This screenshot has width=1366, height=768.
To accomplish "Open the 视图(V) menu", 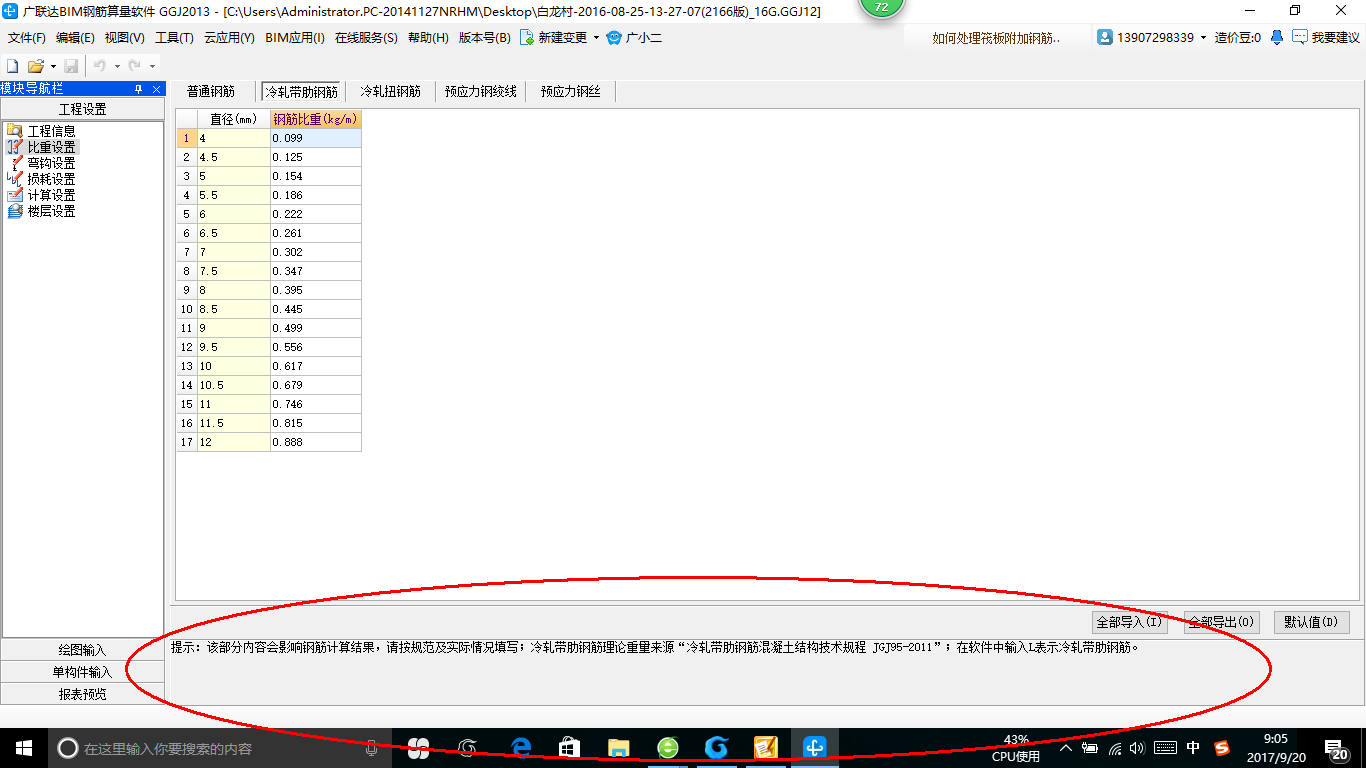I will click(124, 38).
